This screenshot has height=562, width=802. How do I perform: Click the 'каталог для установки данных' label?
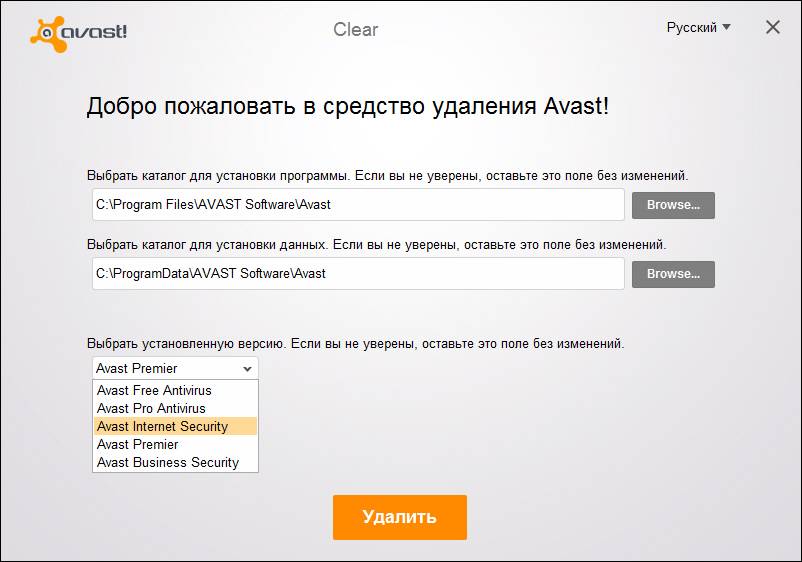(376, 245)
